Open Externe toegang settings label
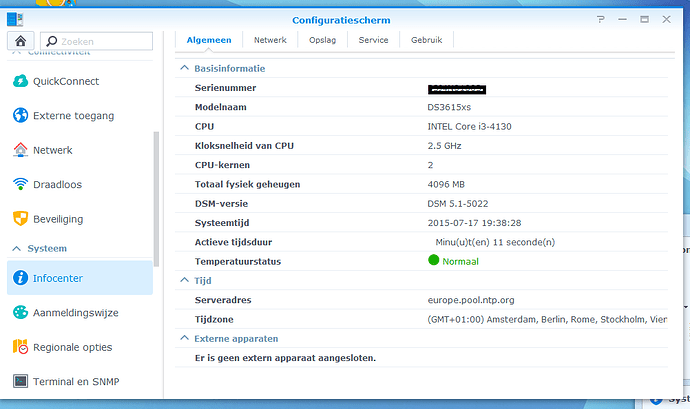The image size is (690, 409). [73, 115]
